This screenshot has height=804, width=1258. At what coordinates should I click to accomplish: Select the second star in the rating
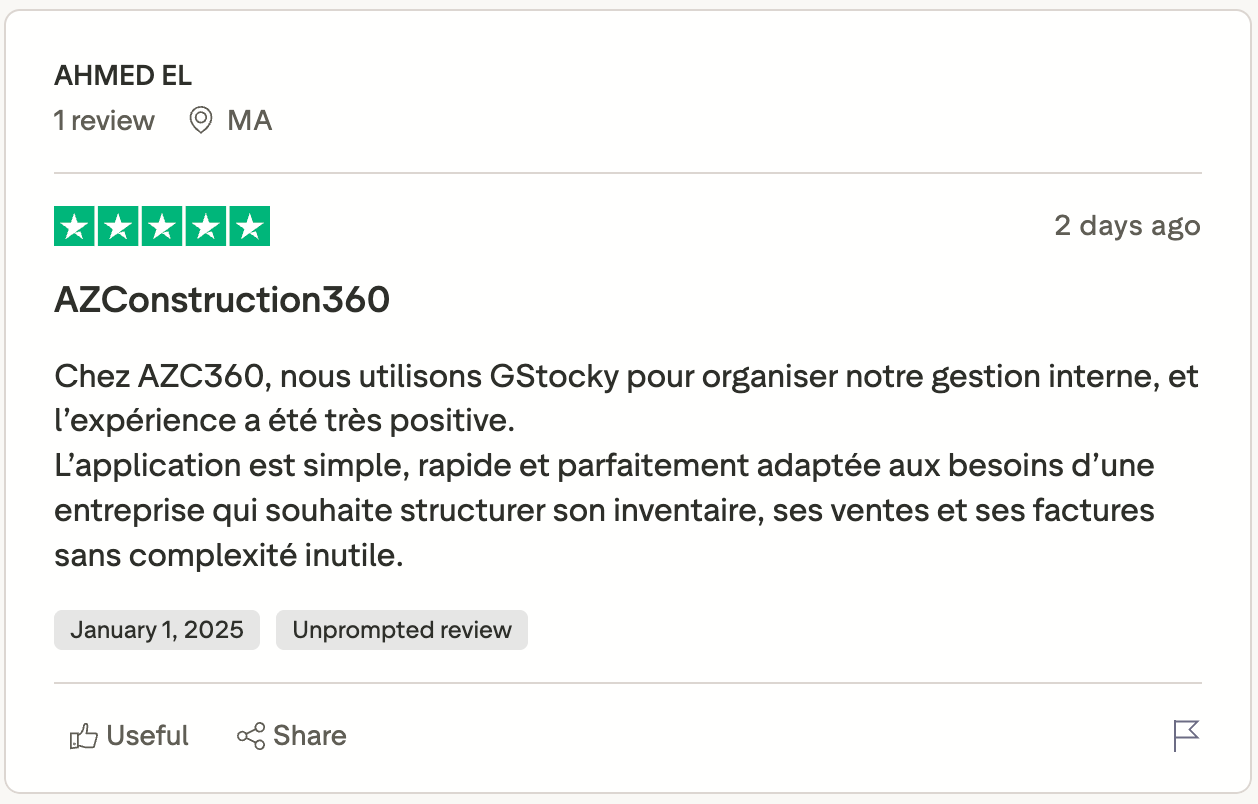coord(117,226)
